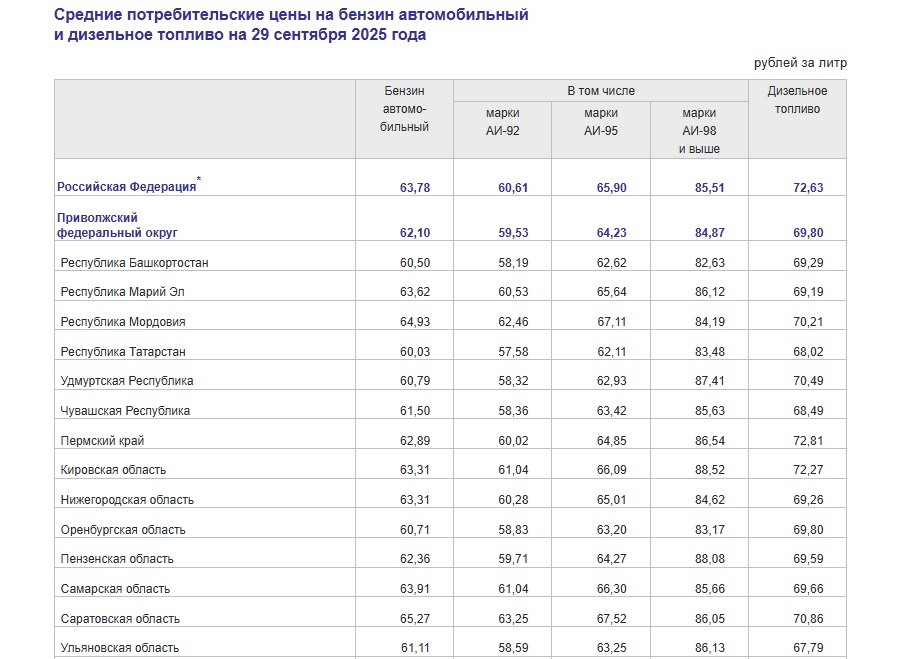This screenshot has height=659, width=900.
Task: Click the 'Российская Федерация' row label
Action: 126,187
